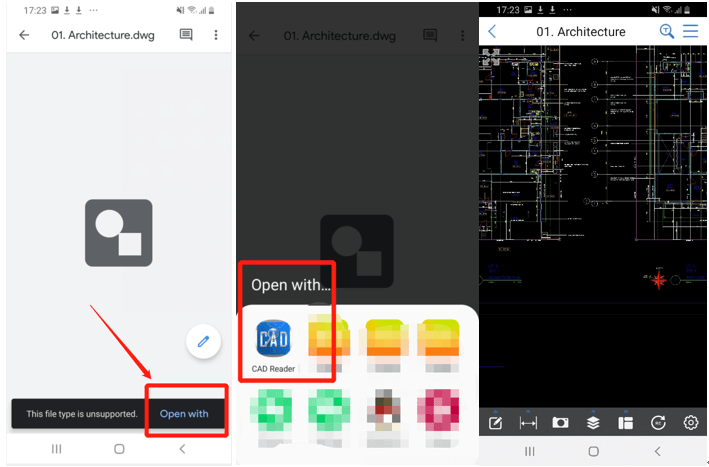Tap Android recent apps button on left screen
The height and width of the screenshot is (467, 709).
click(56, 449)
